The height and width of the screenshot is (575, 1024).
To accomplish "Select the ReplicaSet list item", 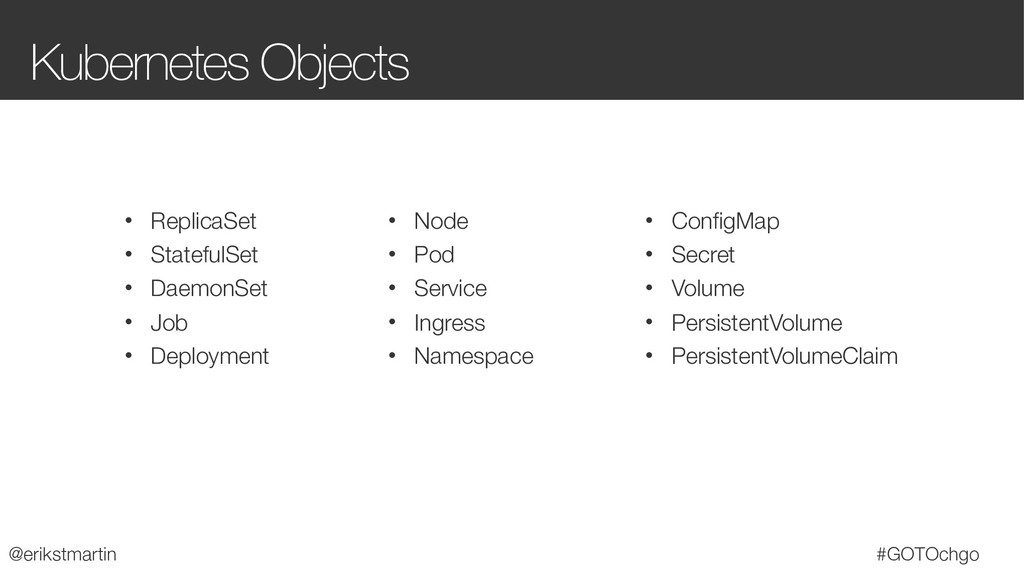I will click(203, 222).
